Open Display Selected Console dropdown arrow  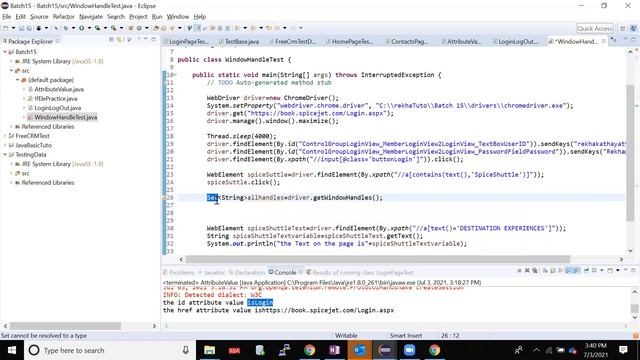602,270
